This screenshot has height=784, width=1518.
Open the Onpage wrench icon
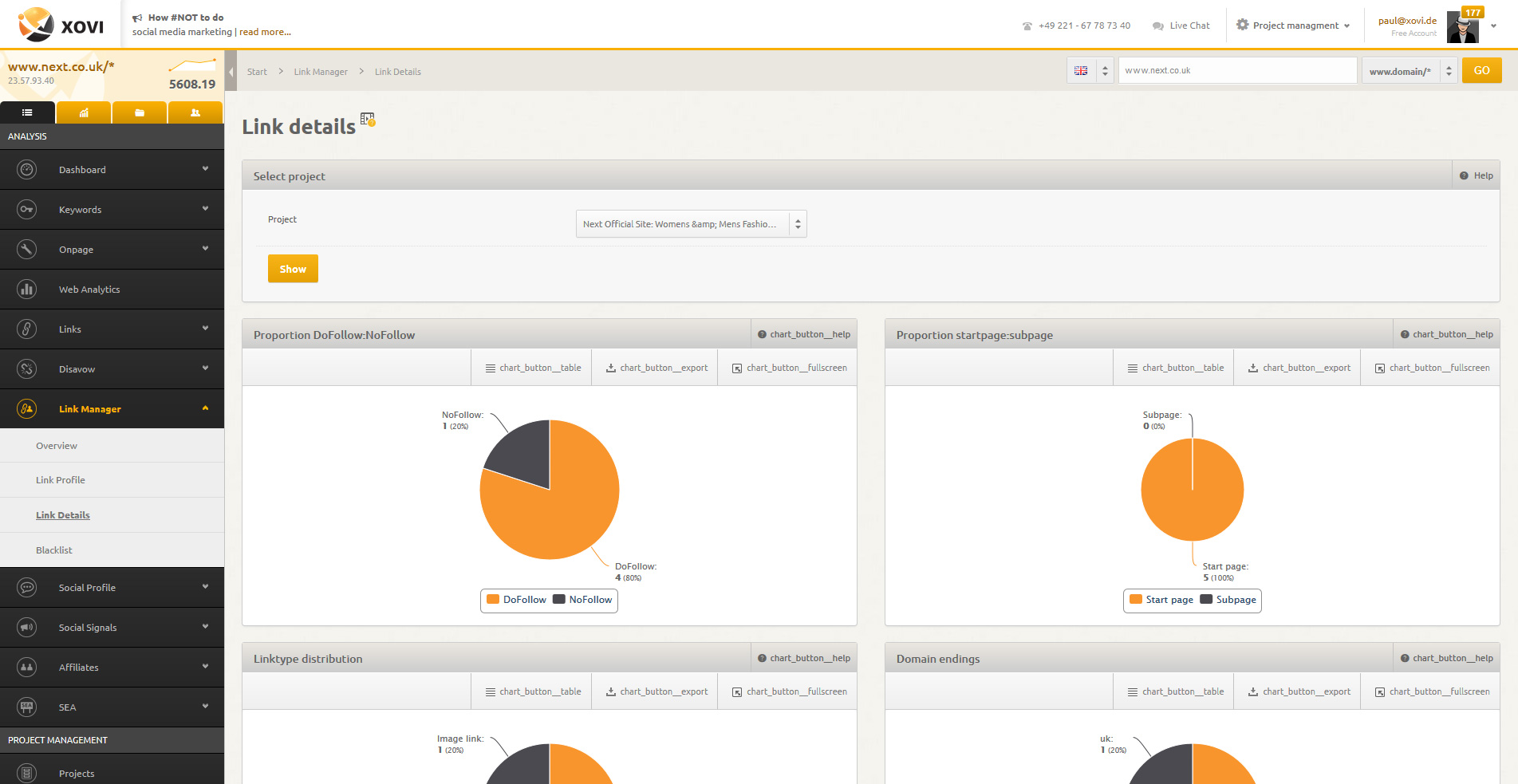coord(27,249)
